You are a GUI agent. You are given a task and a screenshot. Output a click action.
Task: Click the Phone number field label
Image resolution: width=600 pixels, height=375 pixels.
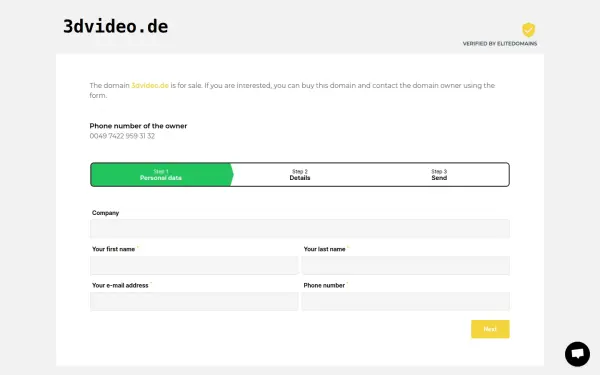click(x=324, y=285)
